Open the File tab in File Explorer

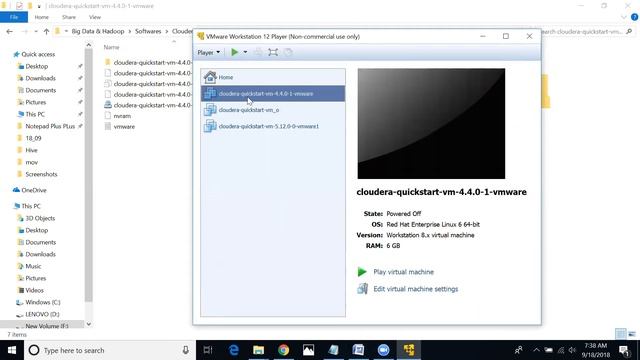point(14,17)
